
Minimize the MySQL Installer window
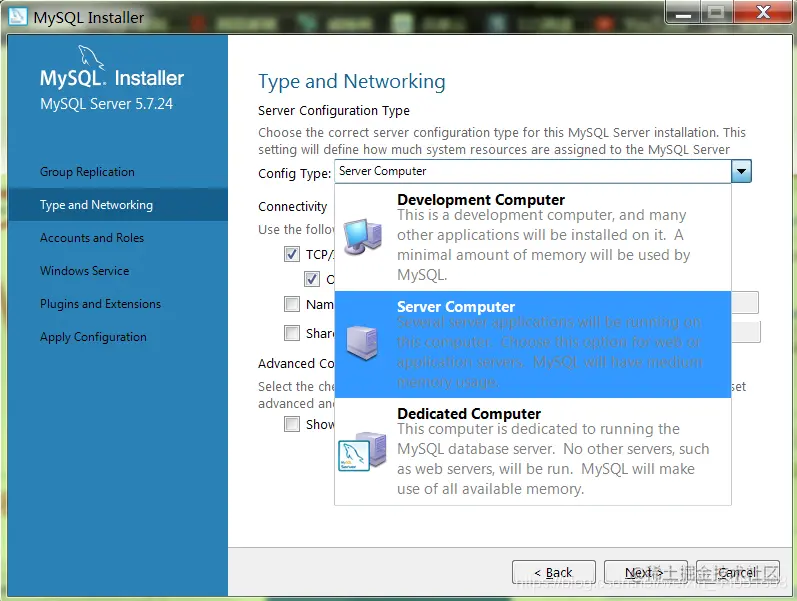click(683, 12)
